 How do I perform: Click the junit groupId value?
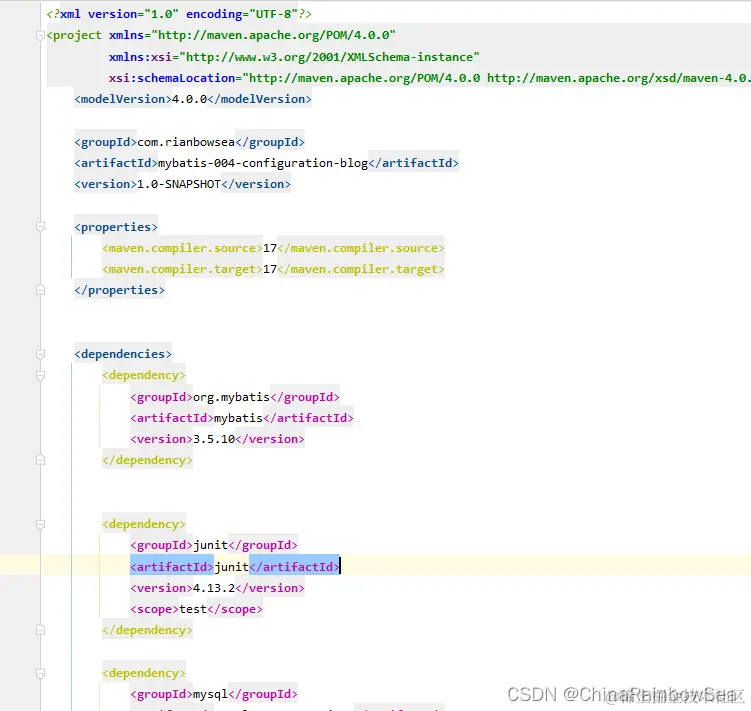coord(211,545)
